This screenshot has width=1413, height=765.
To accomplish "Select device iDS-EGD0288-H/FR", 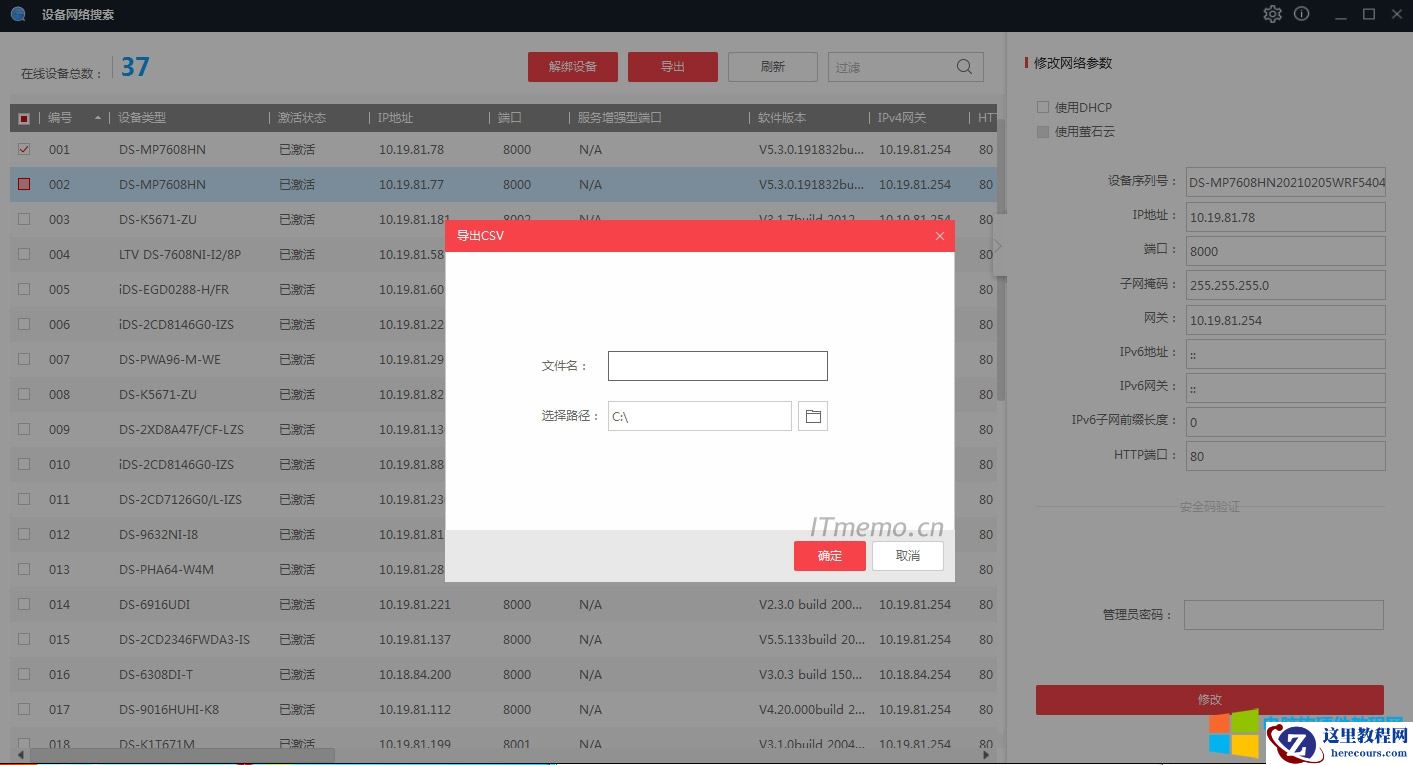I will pyautogui.click(x=174, y=289).
